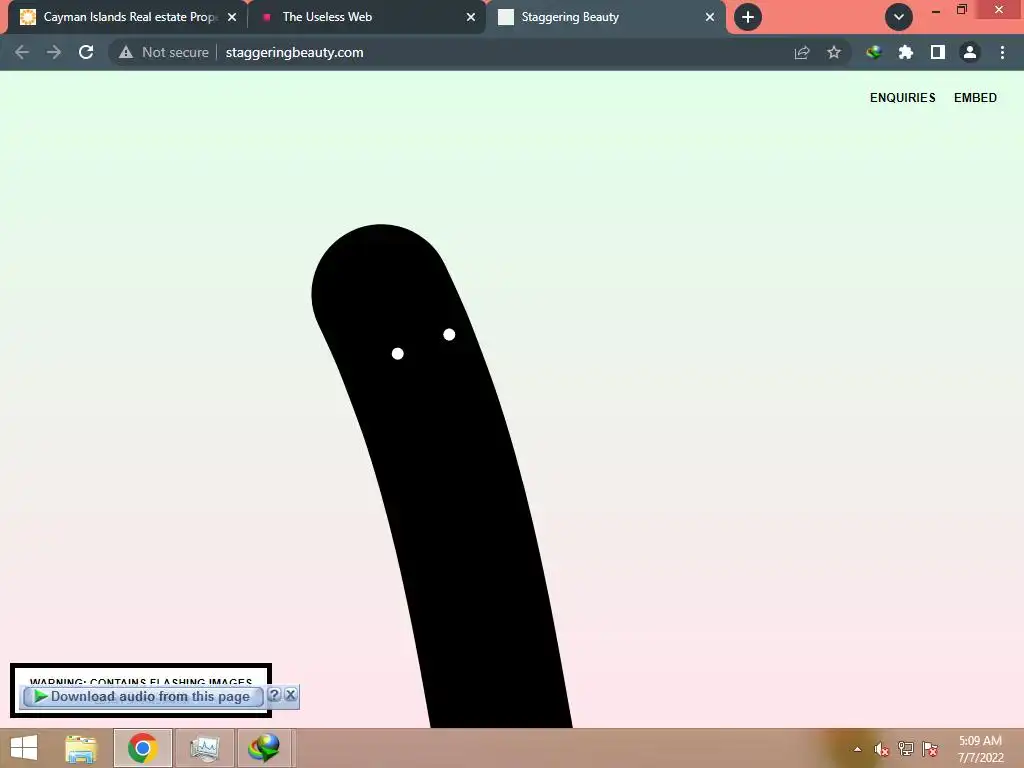Reload the current page
The width and height of the screenshot is (1024, 768).
click(86, 52)
